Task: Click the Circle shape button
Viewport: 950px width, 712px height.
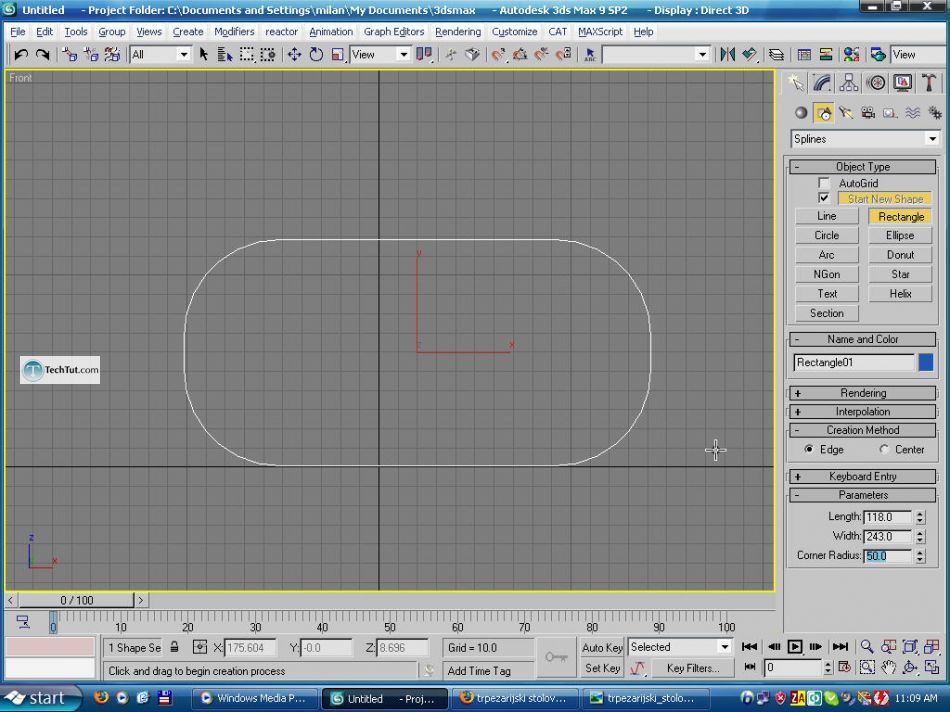Action: 826,235
